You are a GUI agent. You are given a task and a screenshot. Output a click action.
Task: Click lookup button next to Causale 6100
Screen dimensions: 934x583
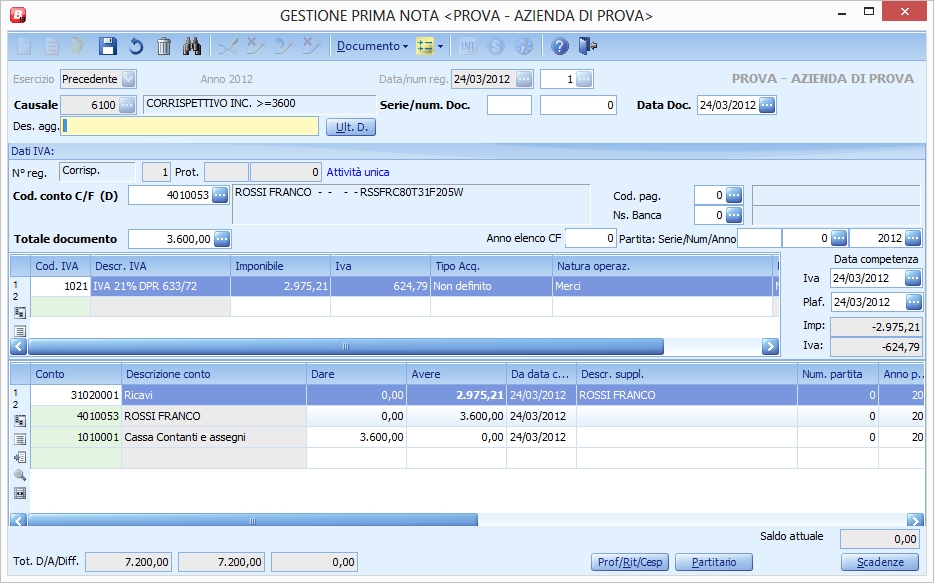127,105
